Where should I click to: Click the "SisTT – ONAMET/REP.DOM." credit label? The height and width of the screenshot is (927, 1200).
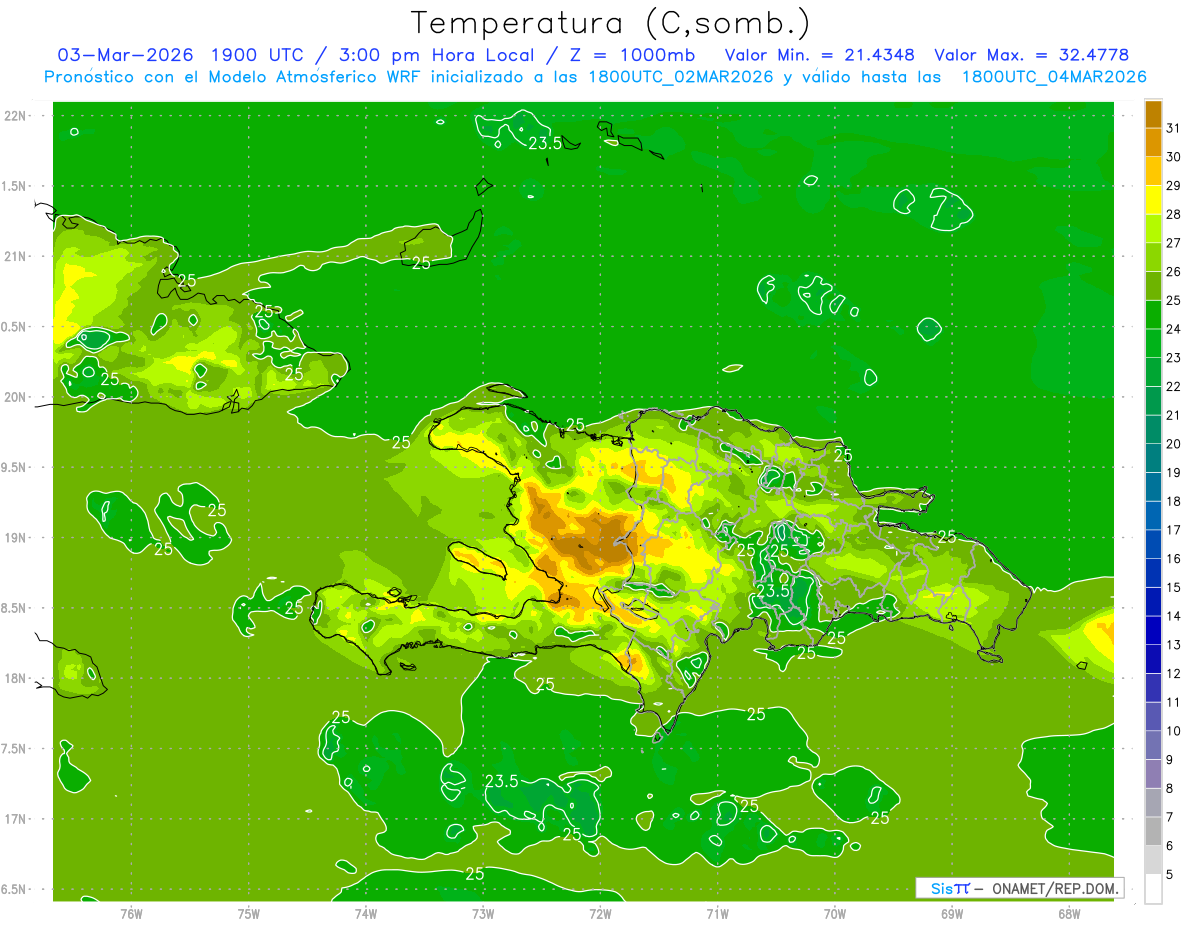pyautogui.click(x=1020, y=888)
